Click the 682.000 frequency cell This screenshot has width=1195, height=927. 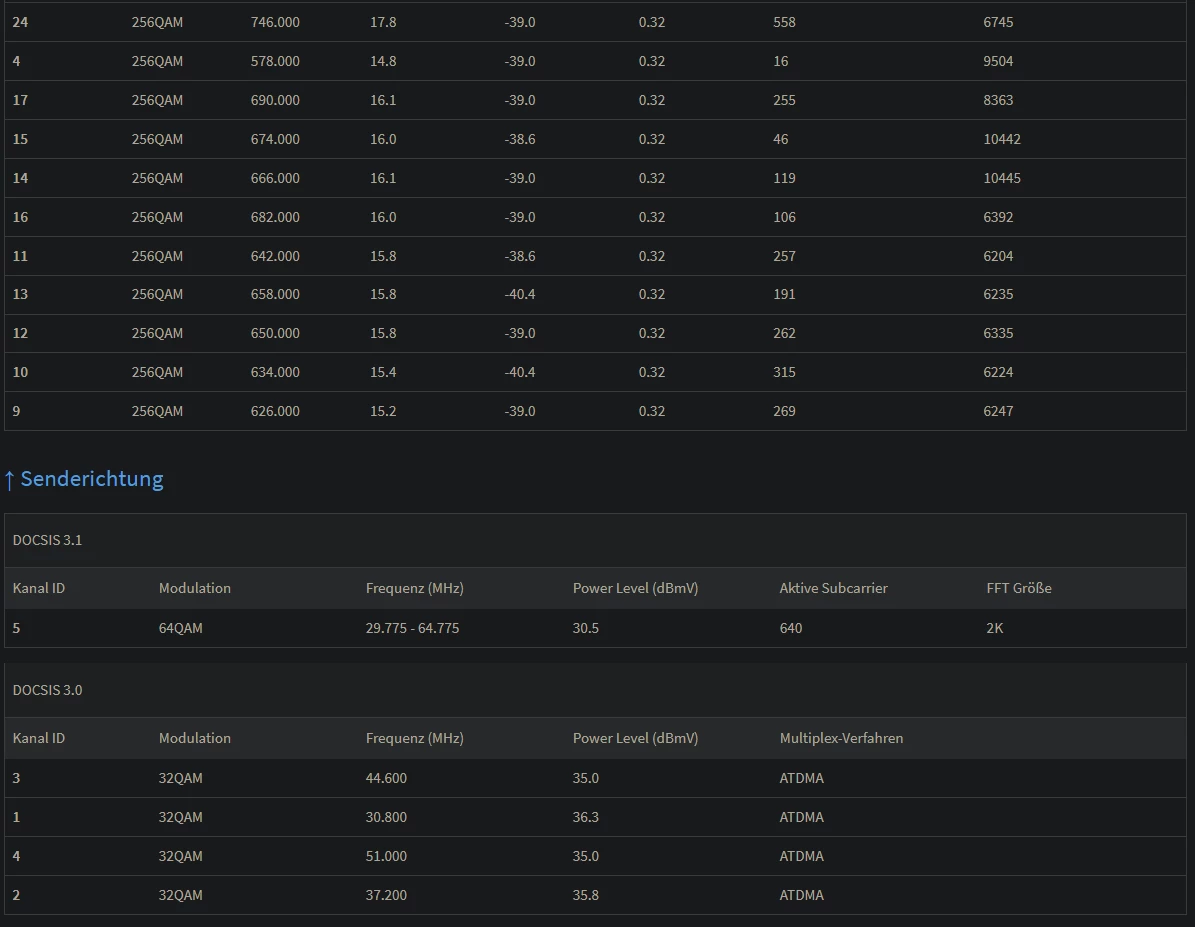click(x=275, y=217)
